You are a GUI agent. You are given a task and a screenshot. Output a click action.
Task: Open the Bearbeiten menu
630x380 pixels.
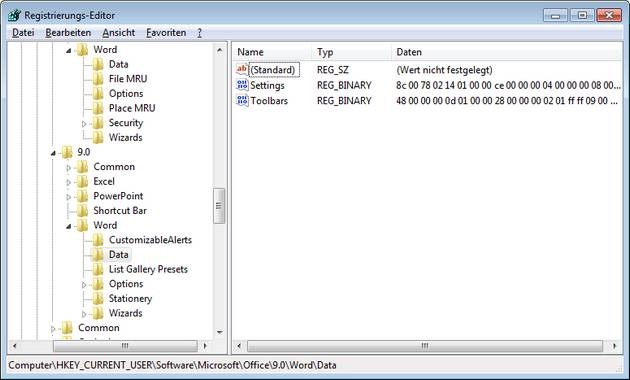(x=68, y=33)
